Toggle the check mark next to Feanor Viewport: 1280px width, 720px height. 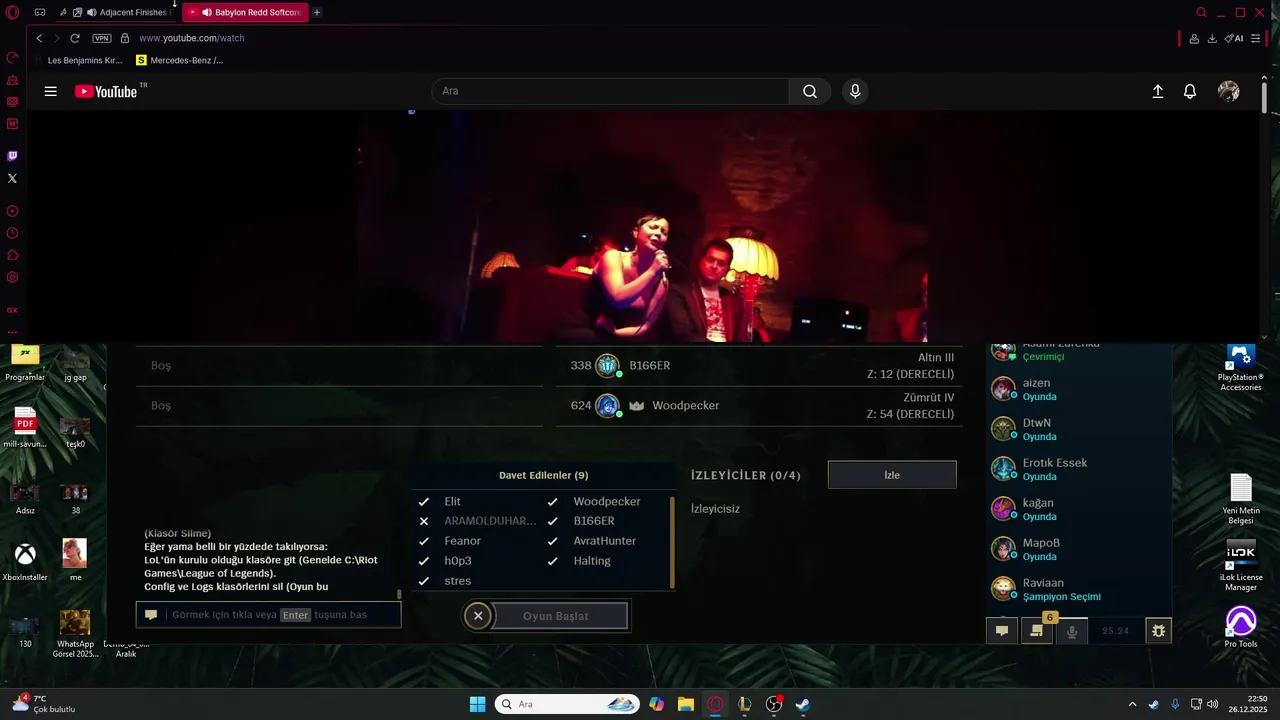(x=424, y=541)
